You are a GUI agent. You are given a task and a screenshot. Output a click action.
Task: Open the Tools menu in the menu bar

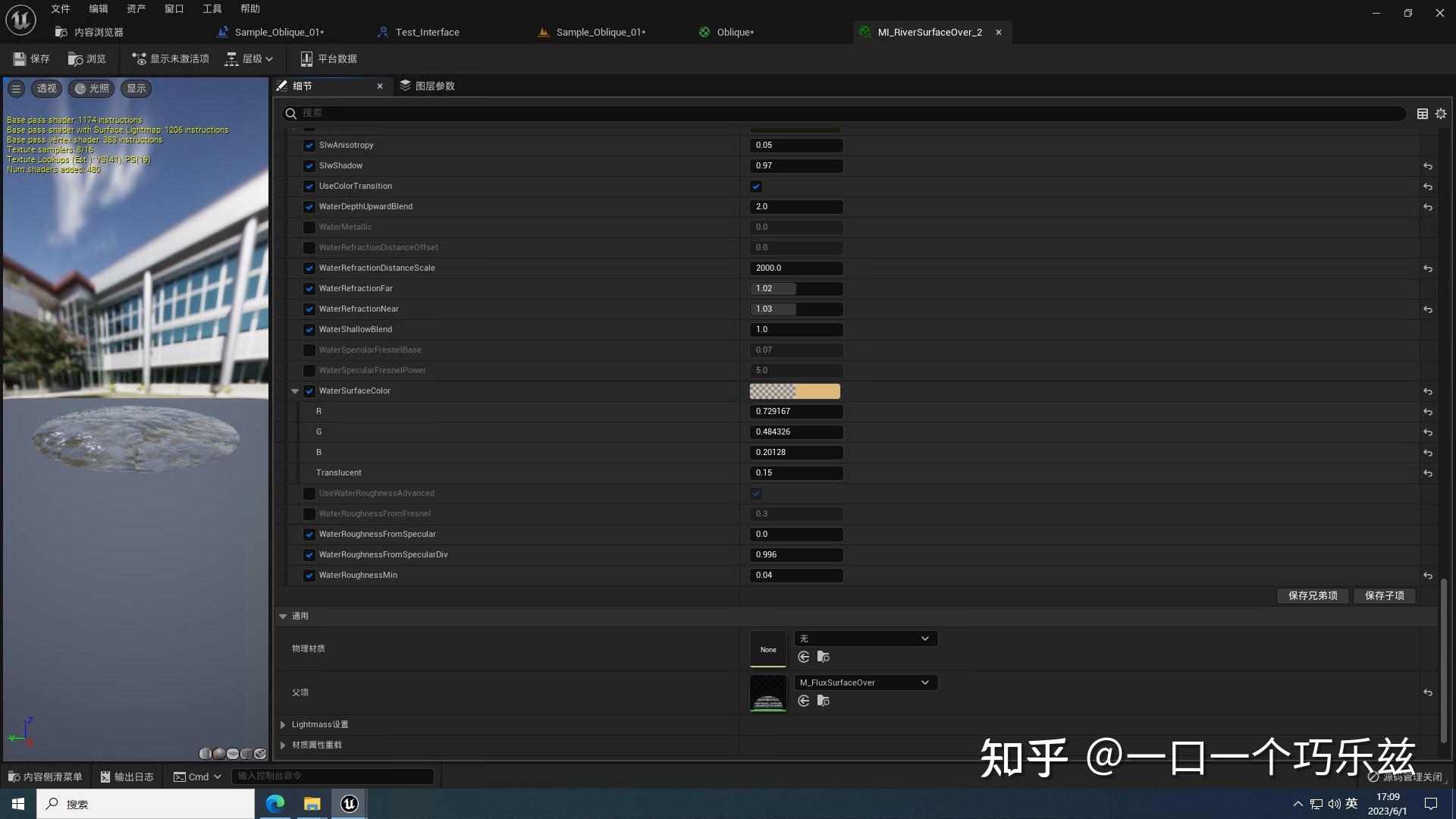(x=212, y=9)
